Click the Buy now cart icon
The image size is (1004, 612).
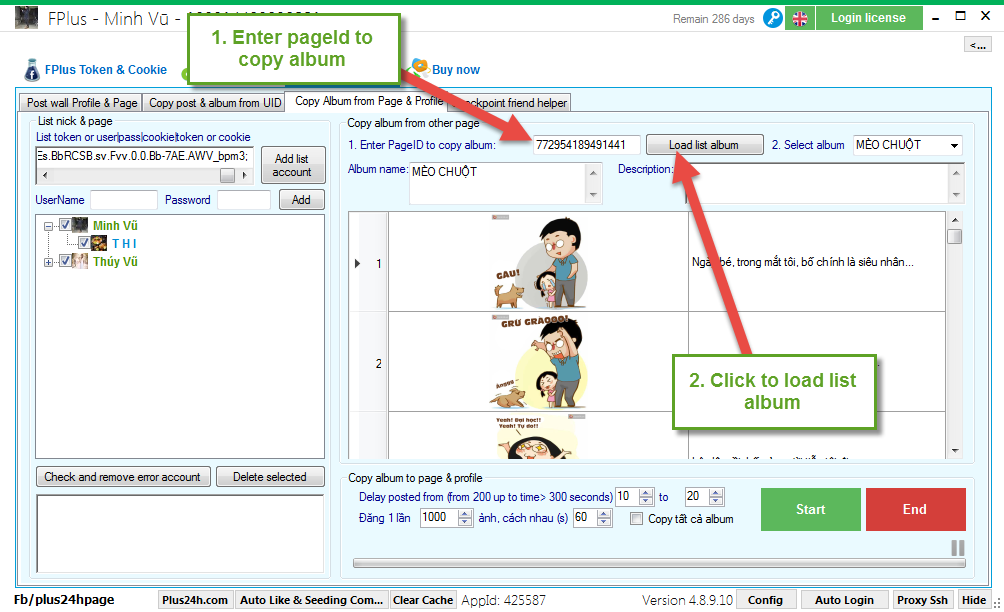[419, 66]
